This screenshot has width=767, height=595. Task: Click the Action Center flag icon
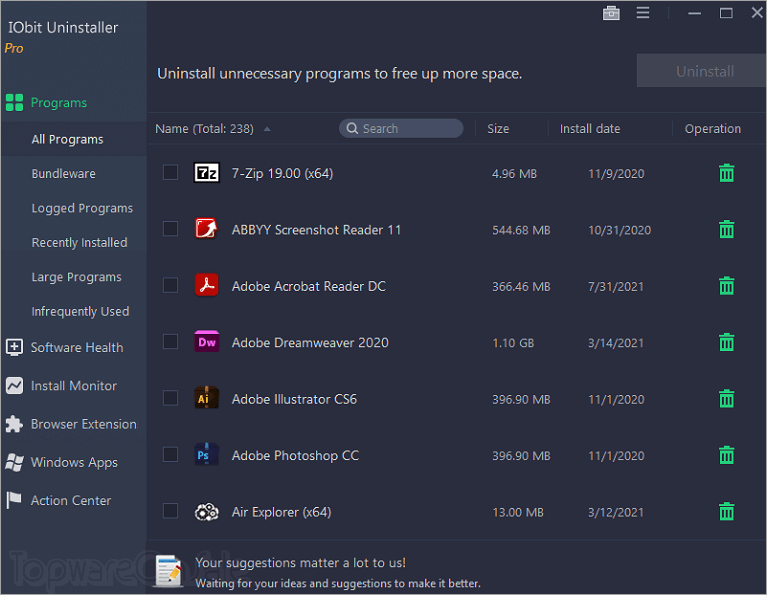[14, 501]
